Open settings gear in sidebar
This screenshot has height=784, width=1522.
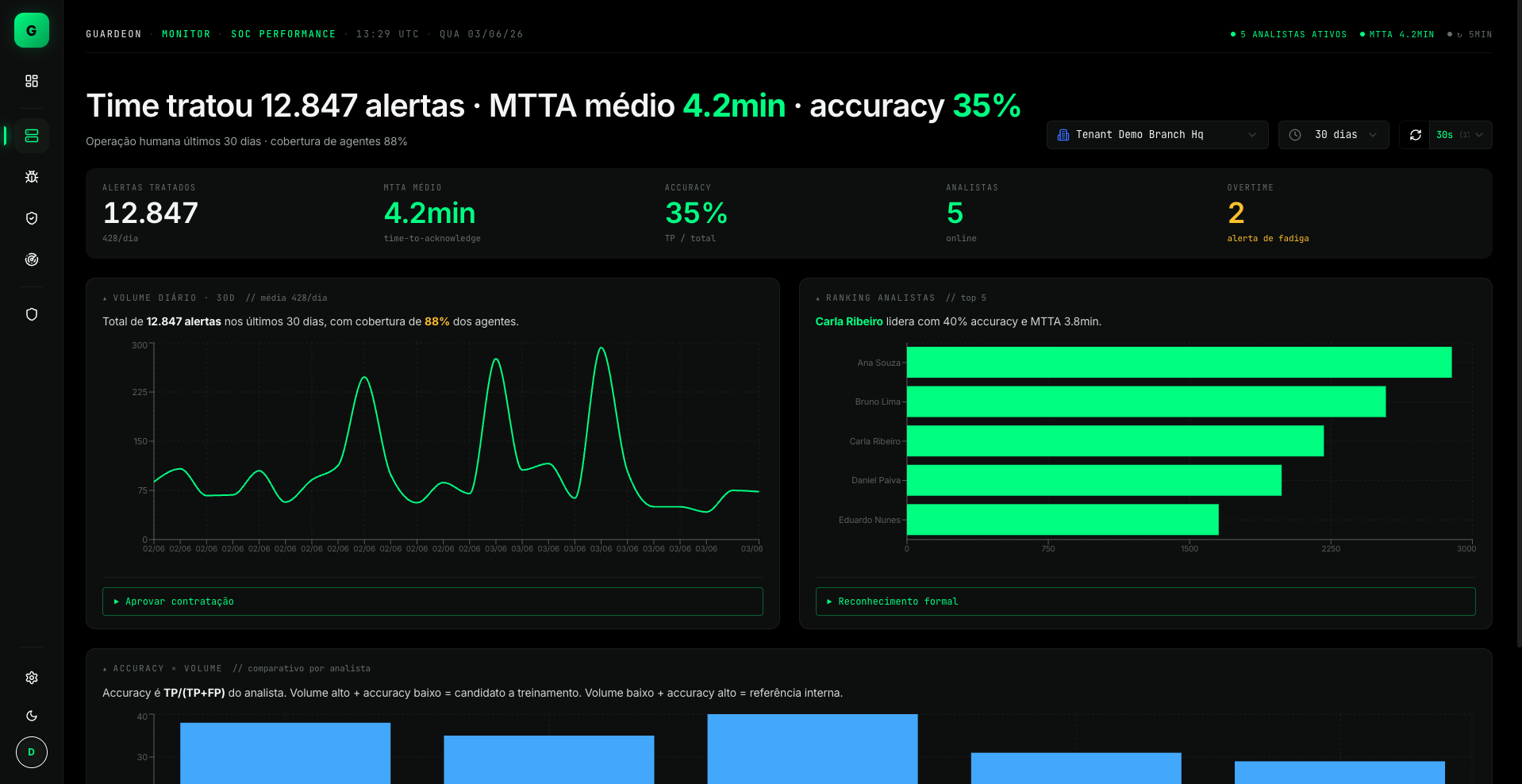[32, 678]
